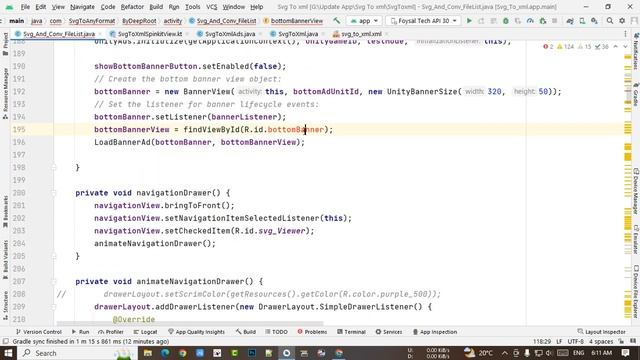640x360 pixels.
Task: Run the app with green play button
Action: 469,20
